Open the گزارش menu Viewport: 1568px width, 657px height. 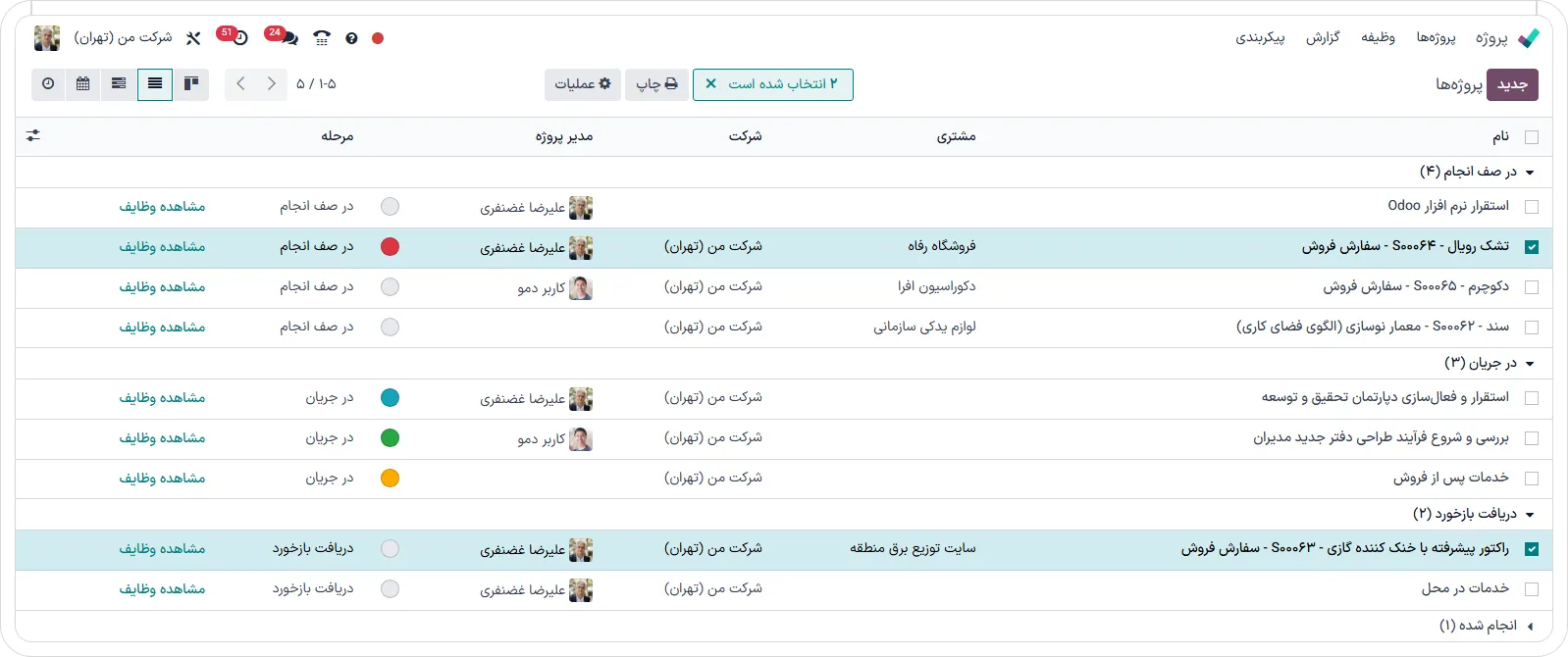click(1322, 38)
